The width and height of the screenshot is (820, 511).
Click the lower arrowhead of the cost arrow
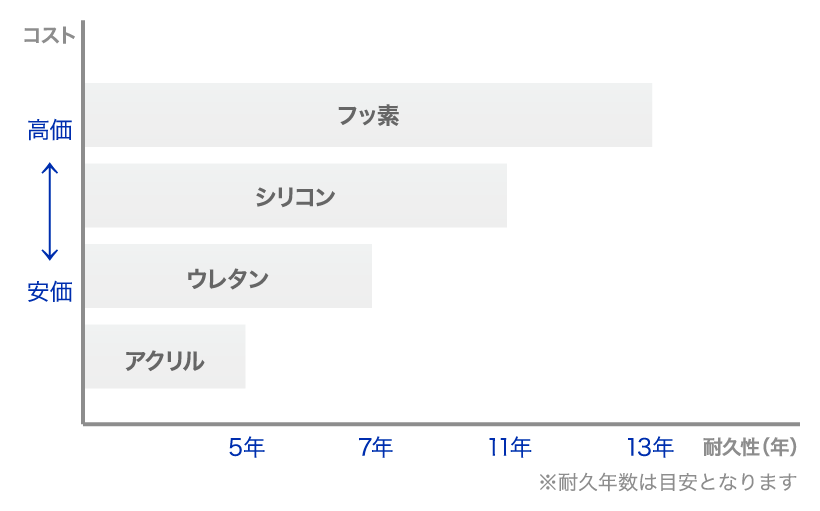[x=50, y=255]
